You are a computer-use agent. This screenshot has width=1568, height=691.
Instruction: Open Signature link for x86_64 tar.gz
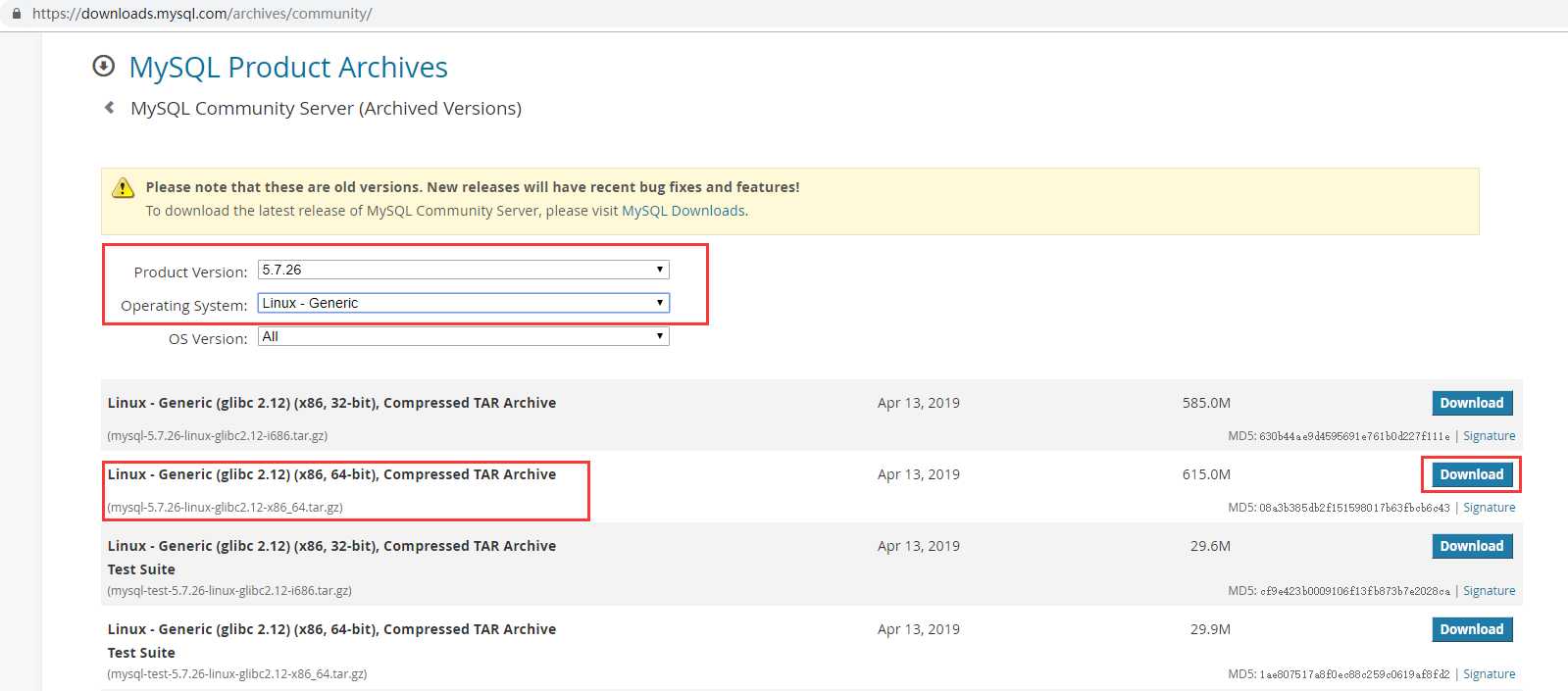click(x=1489, y=508)
